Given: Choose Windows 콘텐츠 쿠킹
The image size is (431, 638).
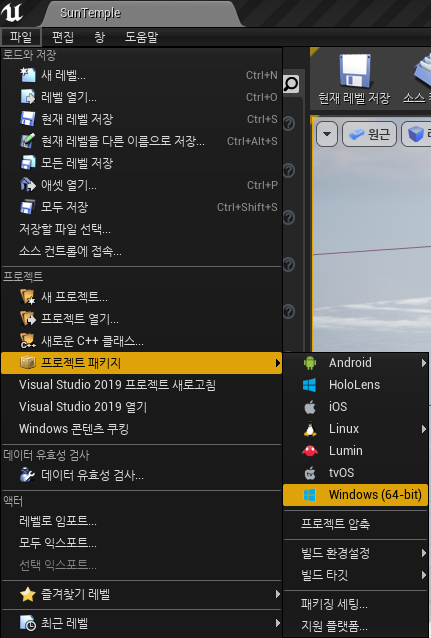Looking at the screenshot, I should [x=141, y=428].
